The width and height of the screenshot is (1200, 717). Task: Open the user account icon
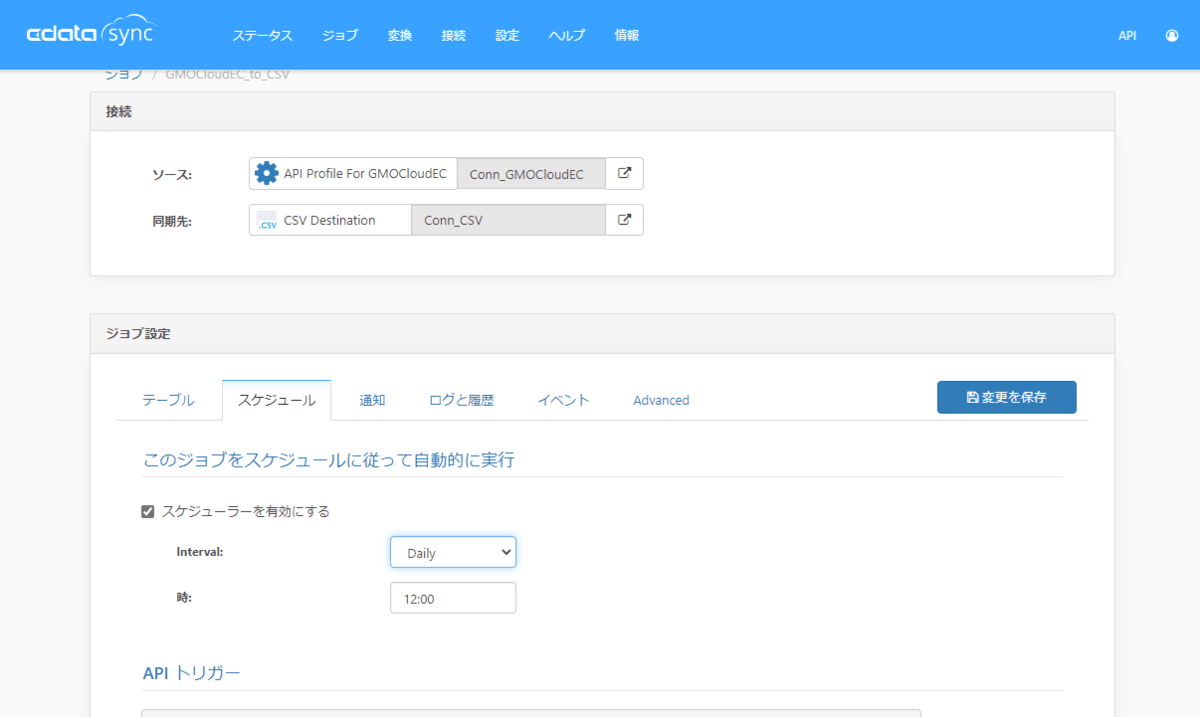1171,35
